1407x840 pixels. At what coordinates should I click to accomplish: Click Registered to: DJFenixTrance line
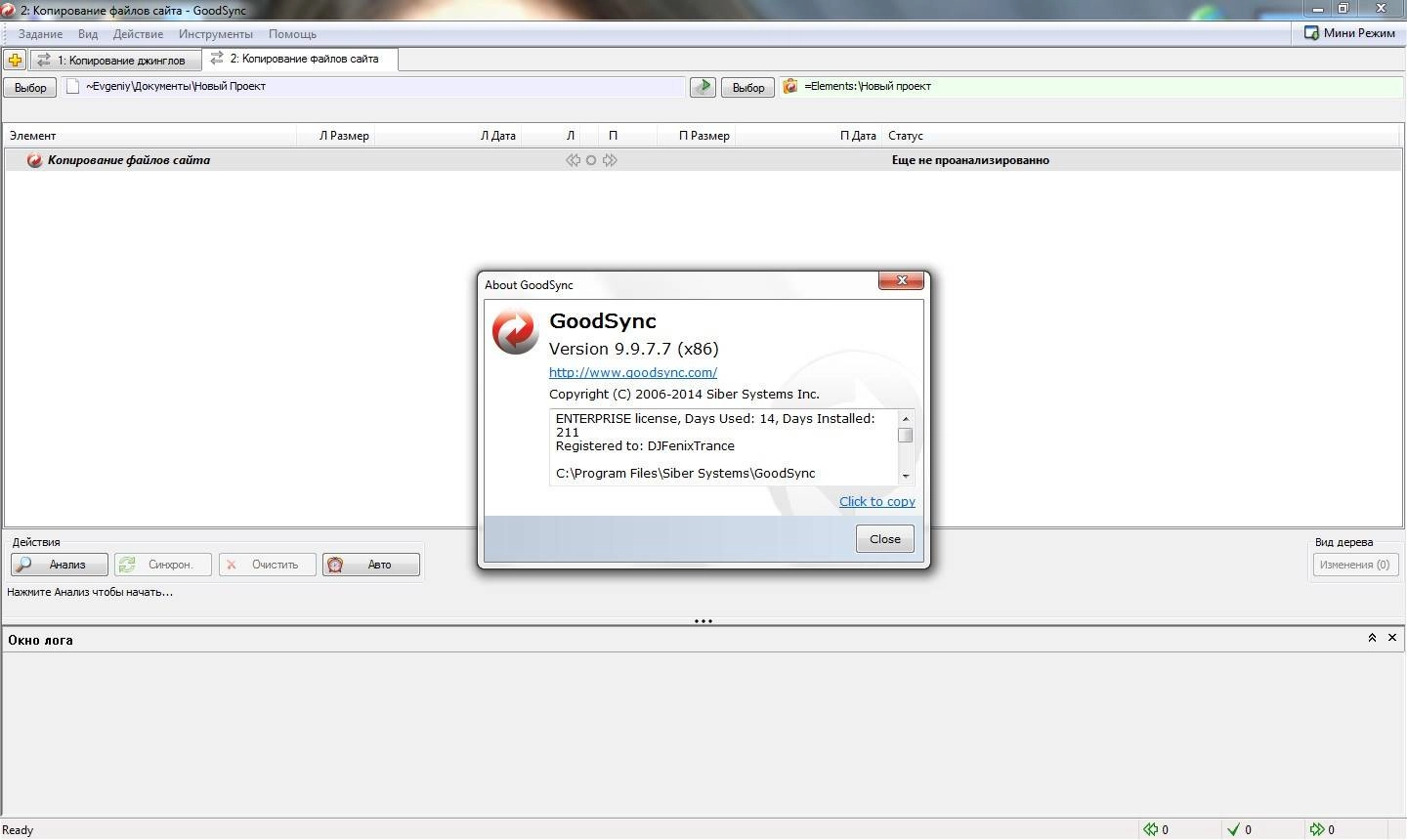tap(645, 445)
